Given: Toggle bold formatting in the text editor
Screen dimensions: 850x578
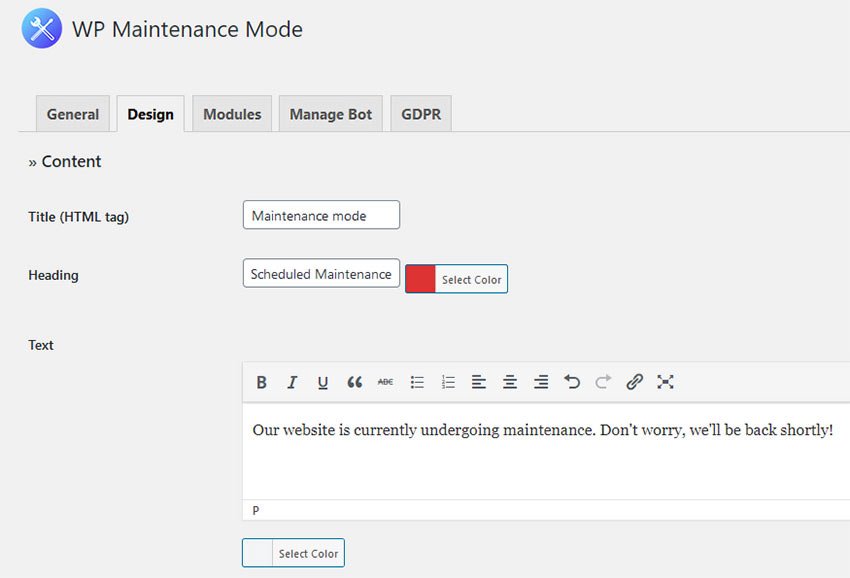Looking at the screenshot, I should point(261,382).
